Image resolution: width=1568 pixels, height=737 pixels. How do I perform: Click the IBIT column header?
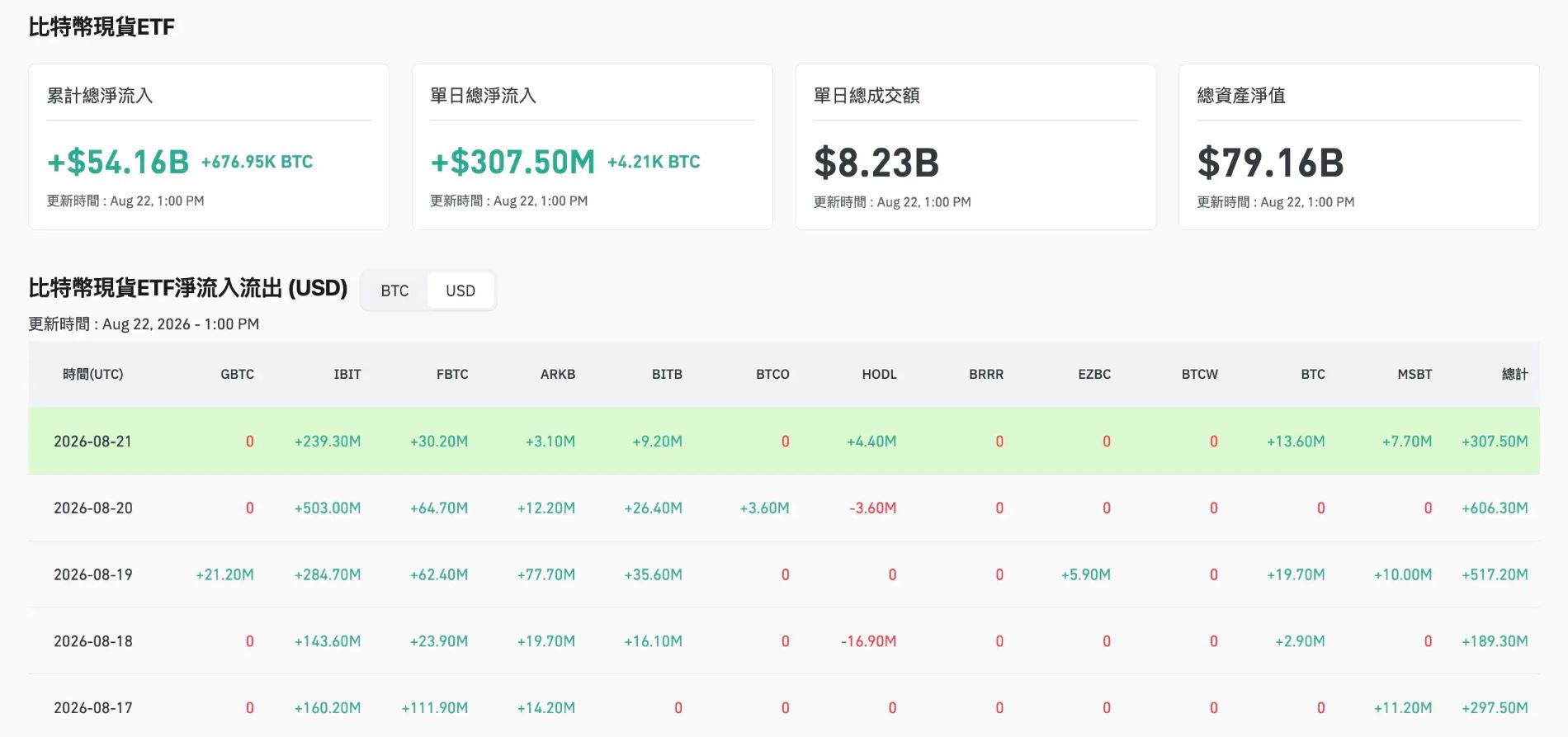pos(347,374)
